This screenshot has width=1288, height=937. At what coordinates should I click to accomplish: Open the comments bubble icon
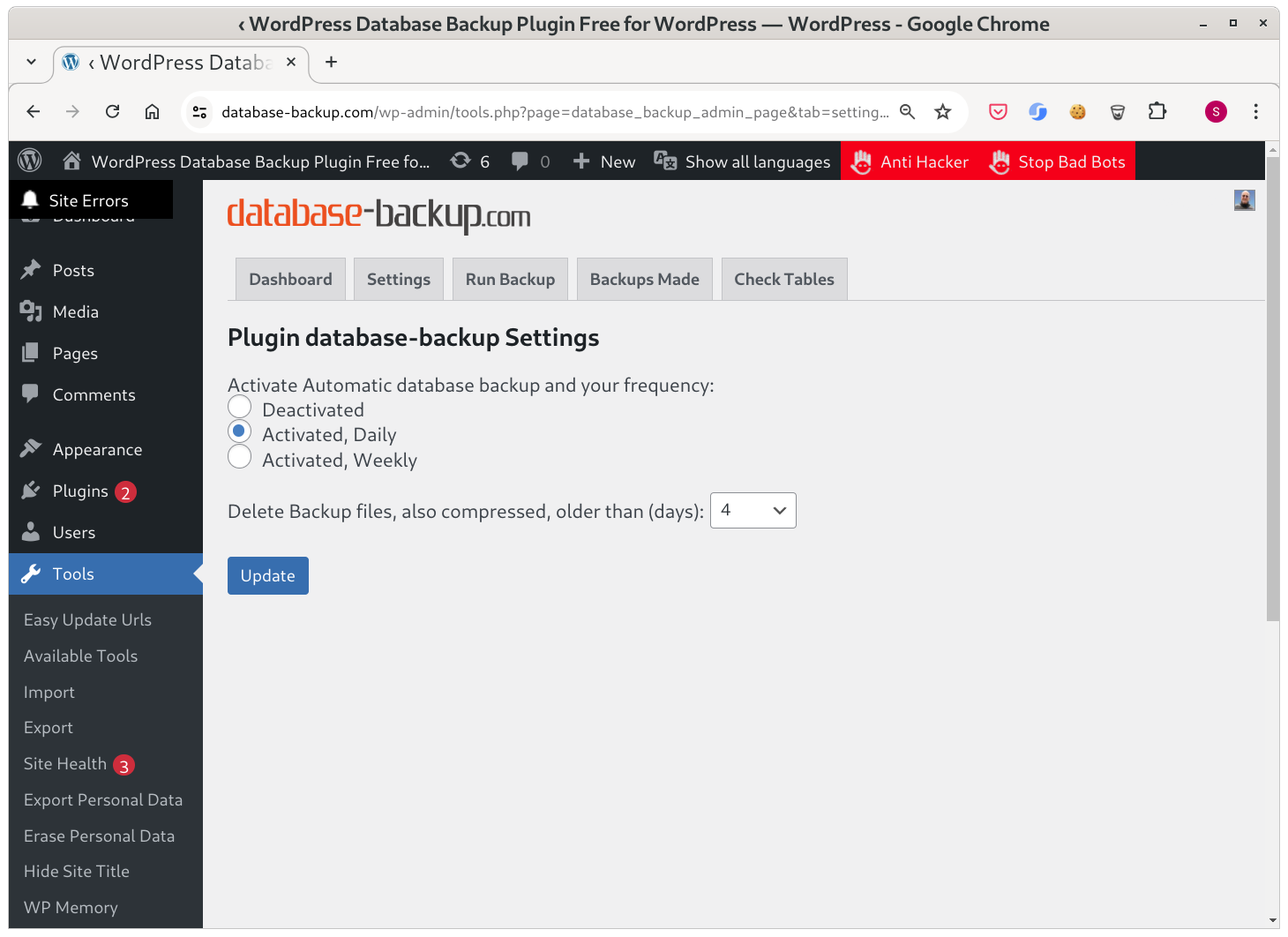tap(520, 161)
